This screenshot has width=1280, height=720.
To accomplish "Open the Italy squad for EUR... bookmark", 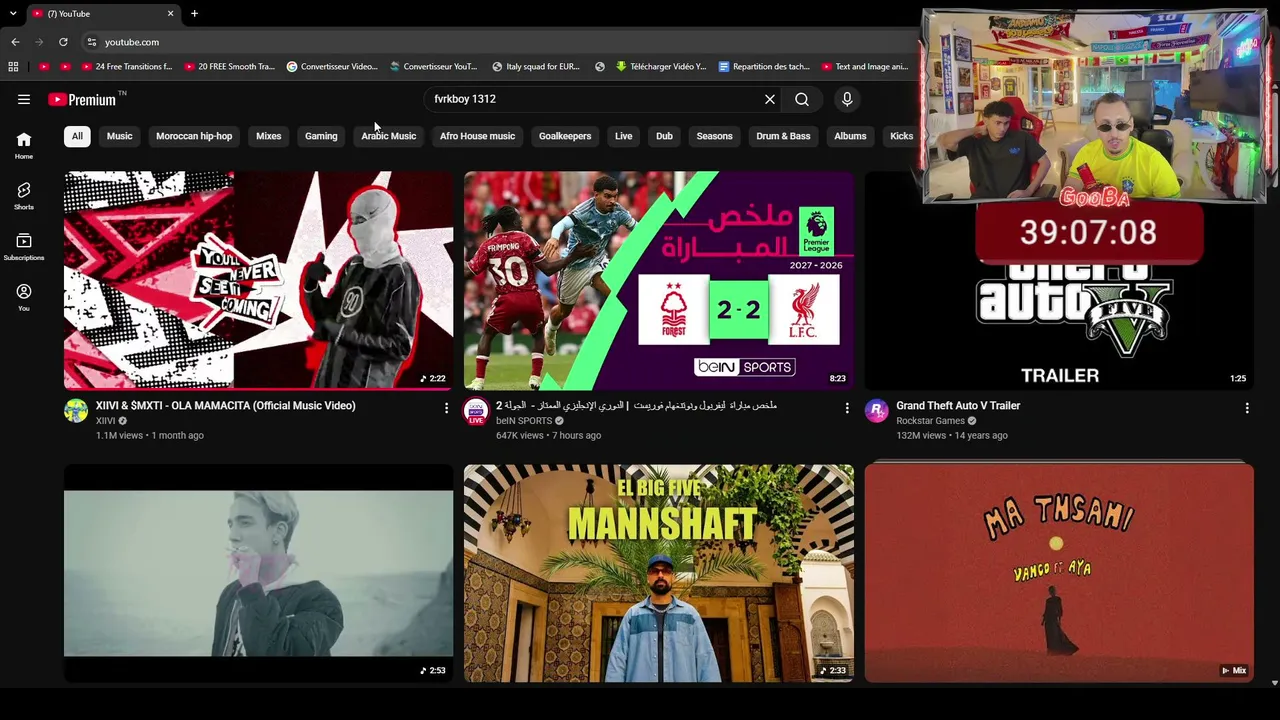I will click(536, 67).
